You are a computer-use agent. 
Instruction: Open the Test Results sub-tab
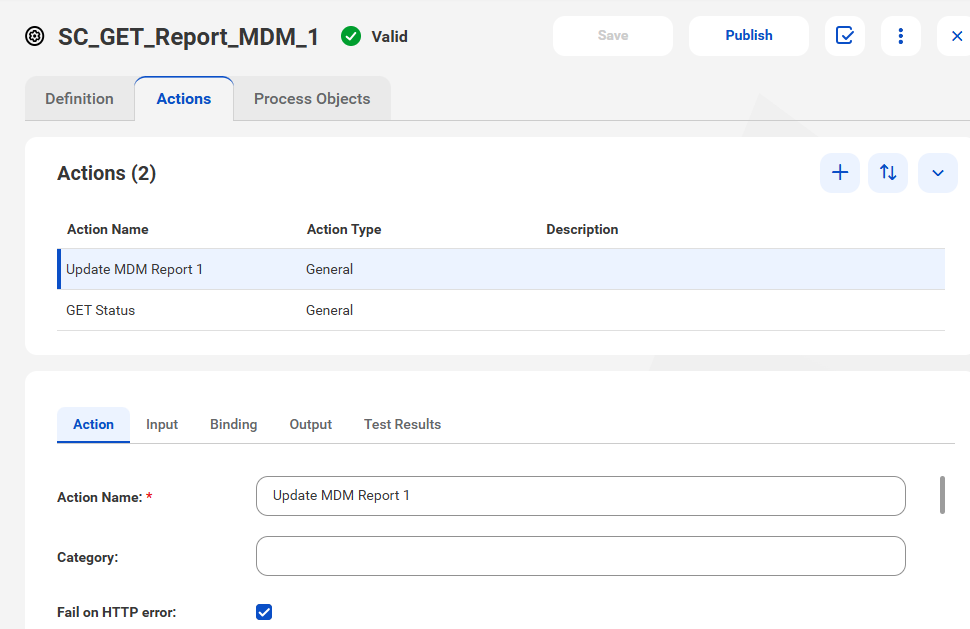[402, 424]
